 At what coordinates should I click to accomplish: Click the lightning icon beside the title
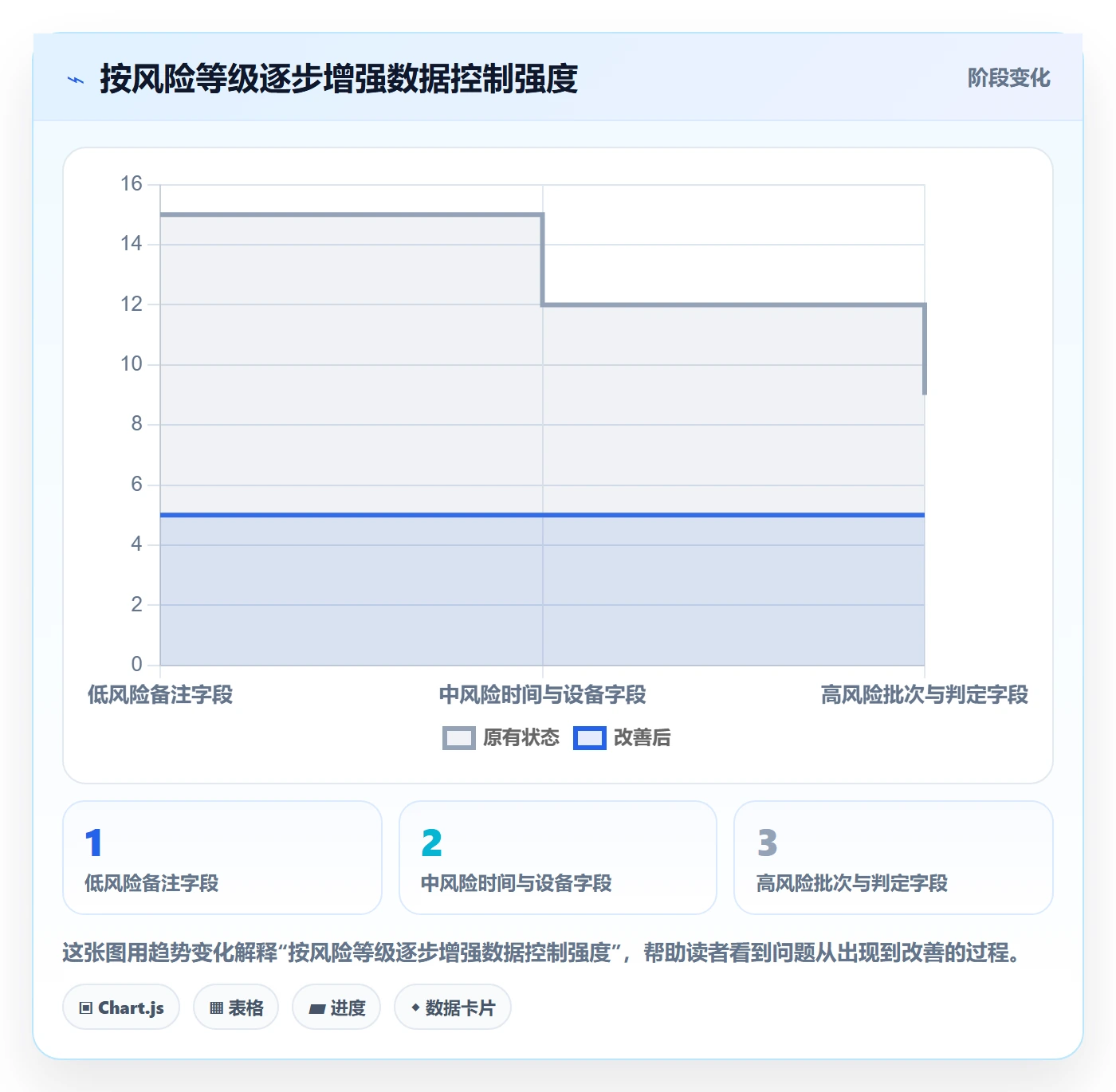pyautogui.click(x=76, y=80)
